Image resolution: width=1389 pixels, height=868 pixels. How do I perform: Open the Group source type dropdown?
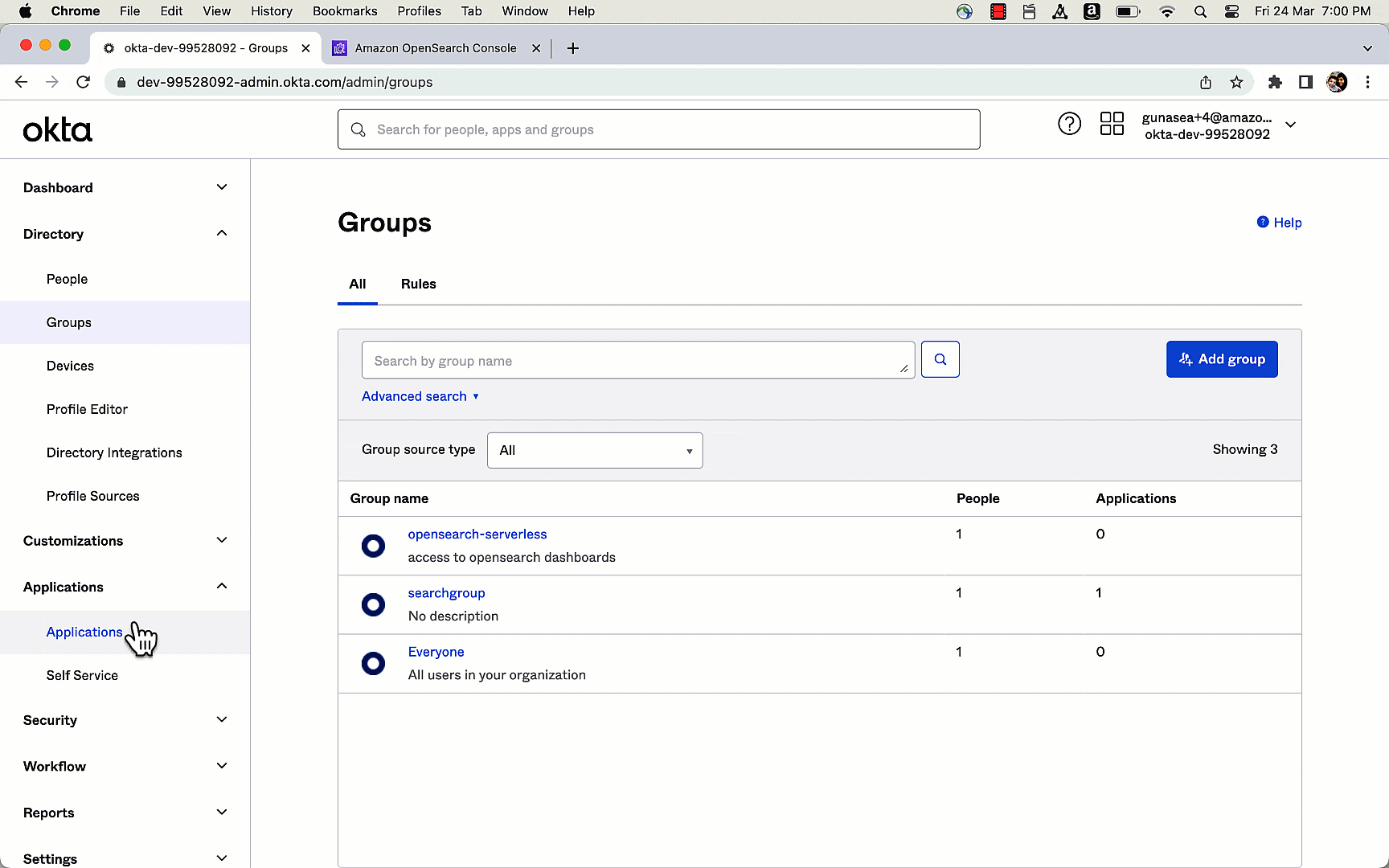595,450
